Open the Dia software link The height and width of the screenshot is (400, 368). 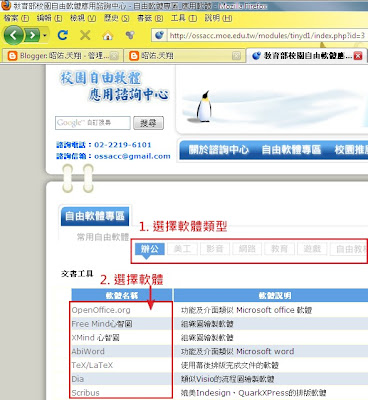pyautogui.click(x=78, y=379)
